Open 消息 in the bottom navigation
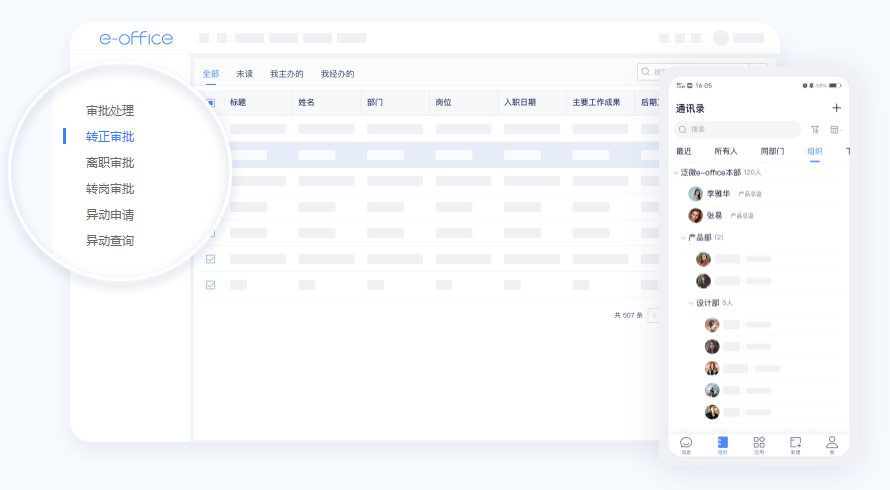890x490 pixels. click(686, 443)
